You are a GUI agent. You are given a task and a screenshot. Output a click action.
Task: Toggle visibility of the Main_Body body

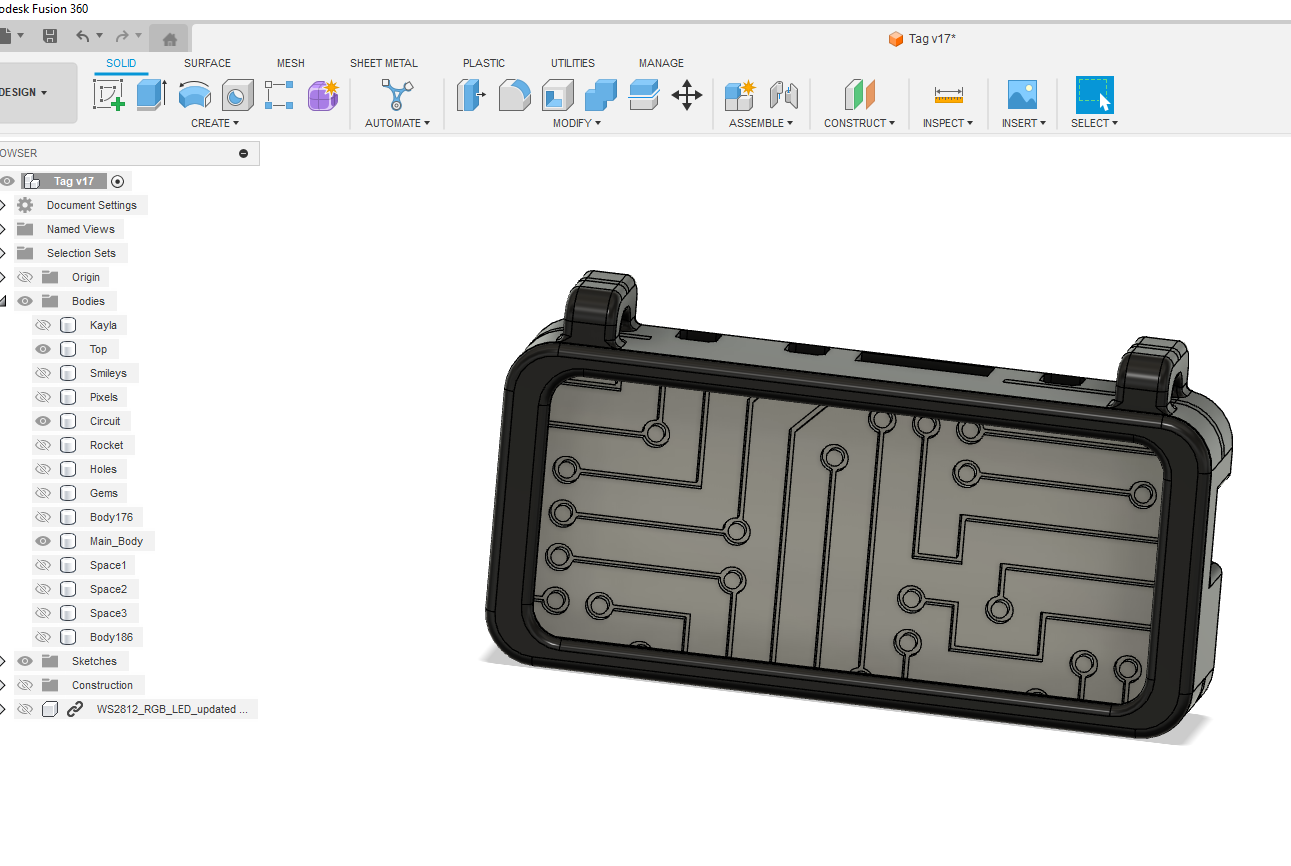click(43, 541)
